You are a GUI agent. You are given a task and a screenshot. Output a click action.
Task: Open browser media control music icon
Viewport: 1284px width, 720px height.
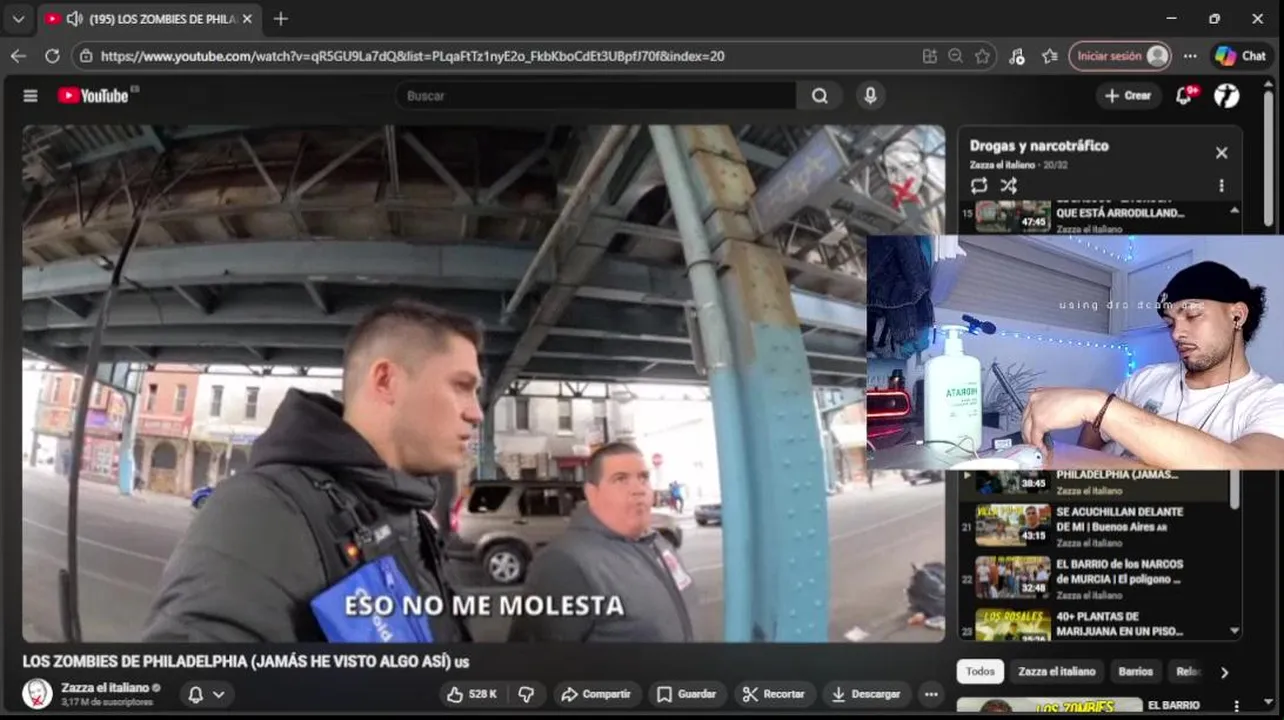1017,56
